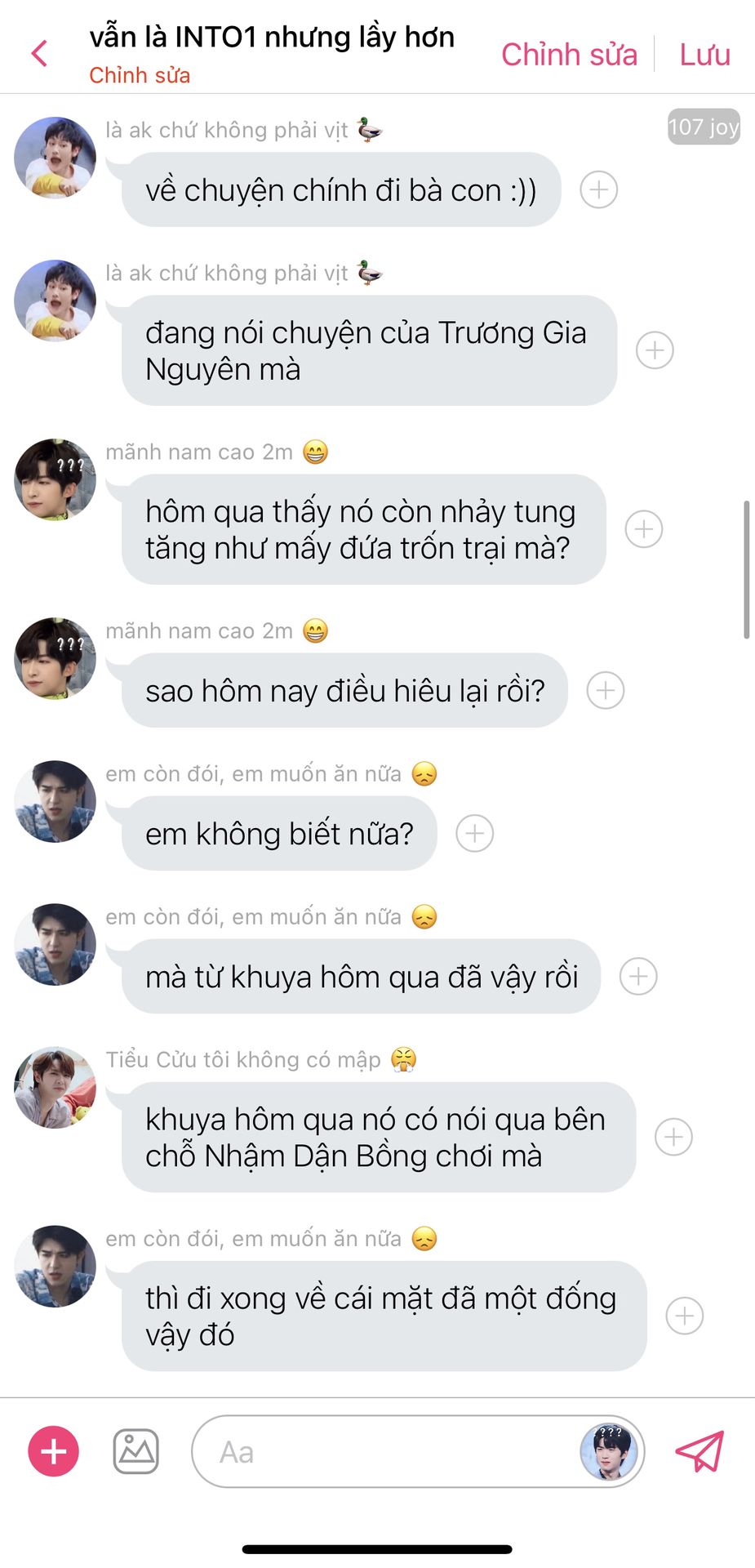This screenshot has height=1568, width=755.
Task: Click the top-right Chỉnh sửa button
Action: 569,54
